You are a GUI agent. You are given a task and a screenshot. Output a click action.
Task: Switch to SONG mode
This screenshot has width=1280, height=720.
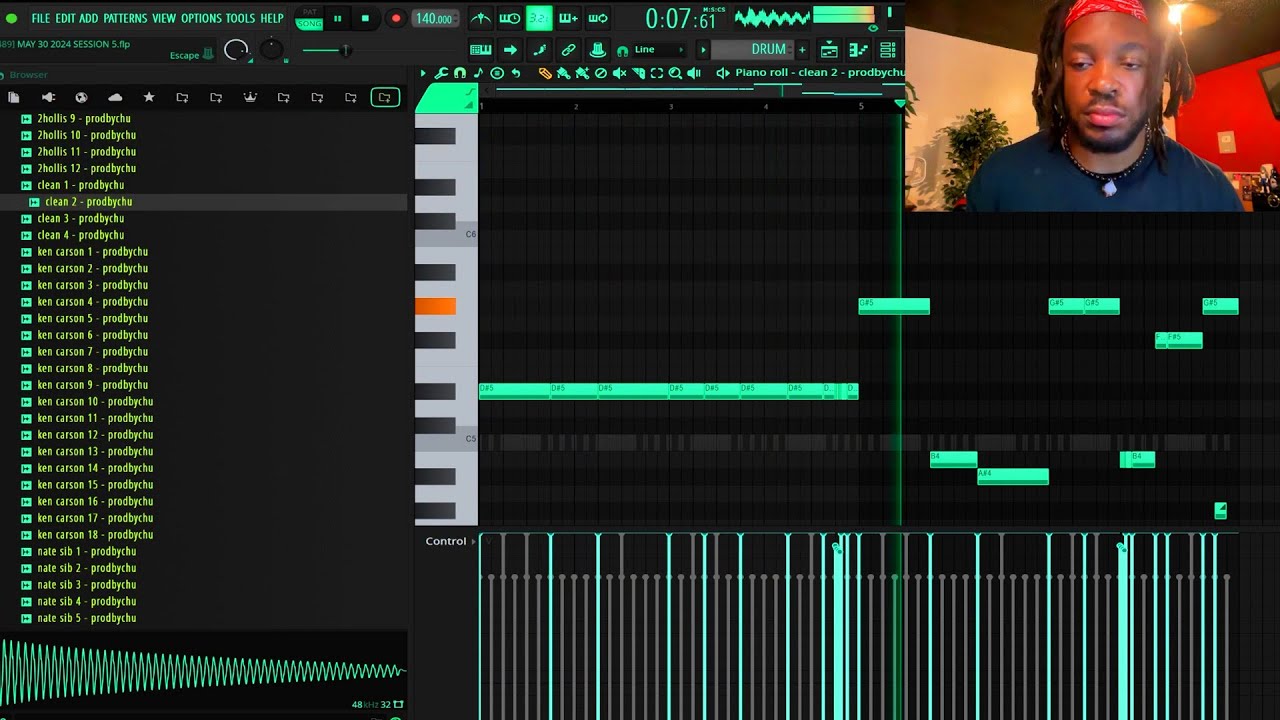310,23
